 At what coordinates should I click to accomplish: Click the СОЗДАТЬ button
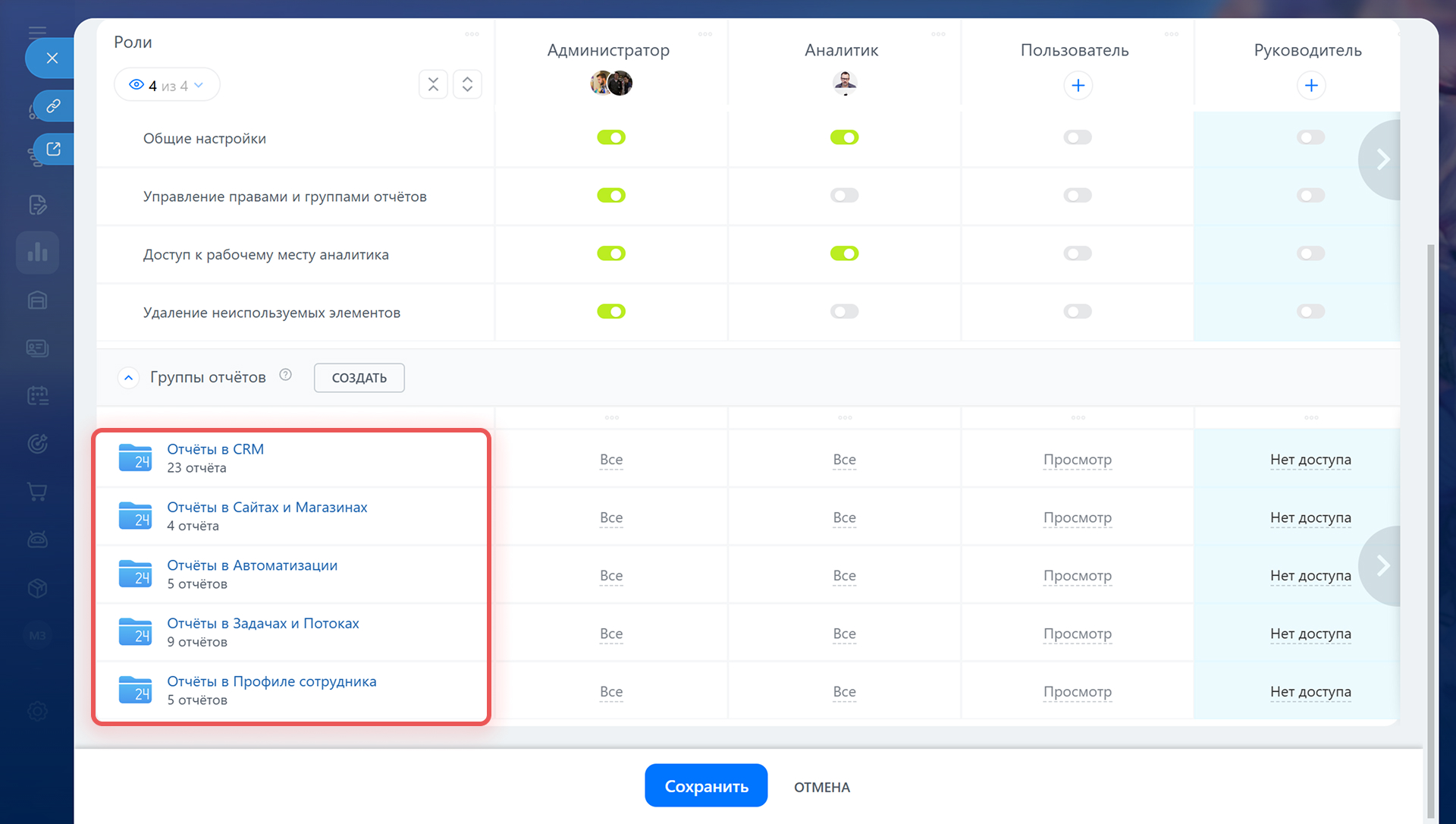[359, 378]
